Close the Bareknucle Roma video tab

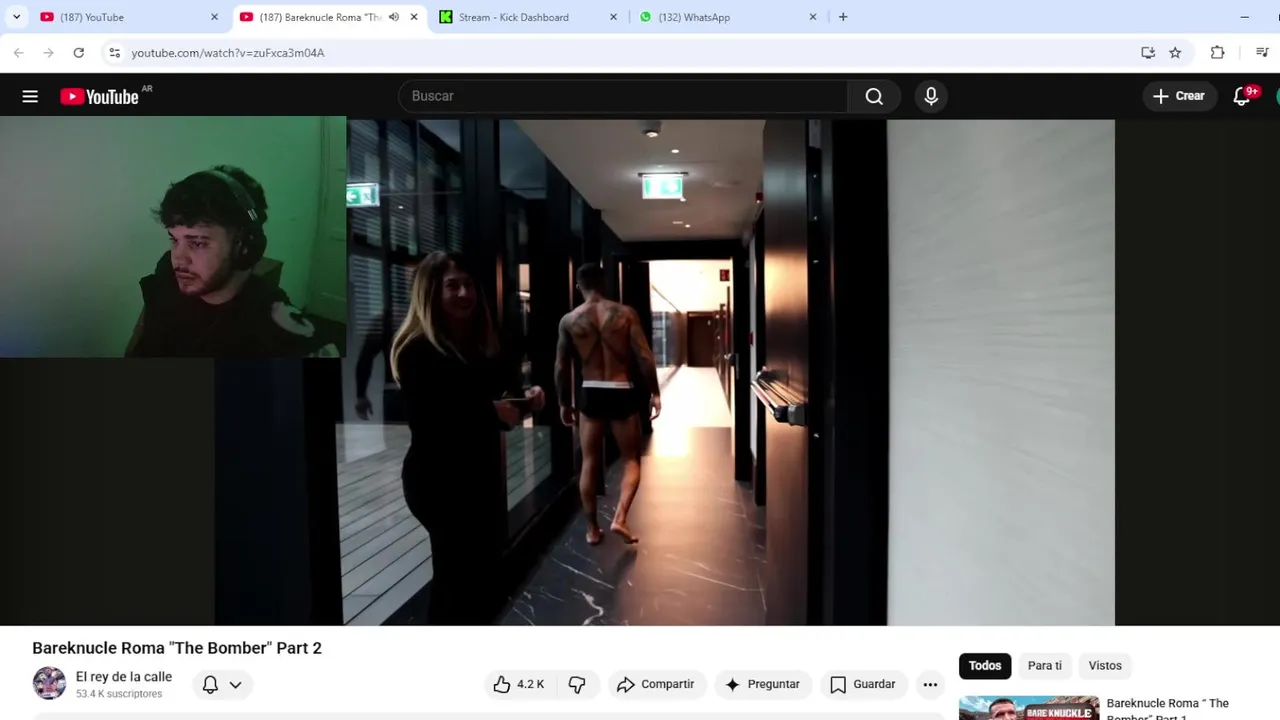point(414,17)
